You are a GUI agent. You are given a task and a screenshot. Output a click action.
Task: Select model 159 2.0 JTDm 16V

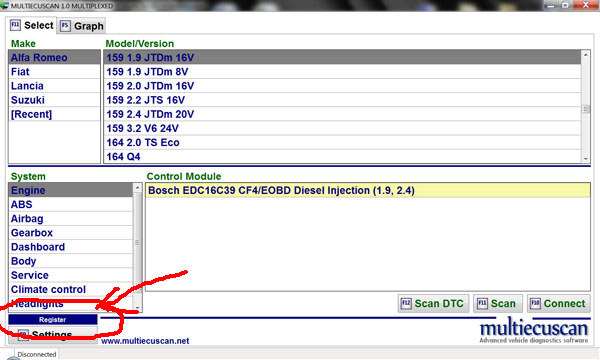[x=342, y=86]
